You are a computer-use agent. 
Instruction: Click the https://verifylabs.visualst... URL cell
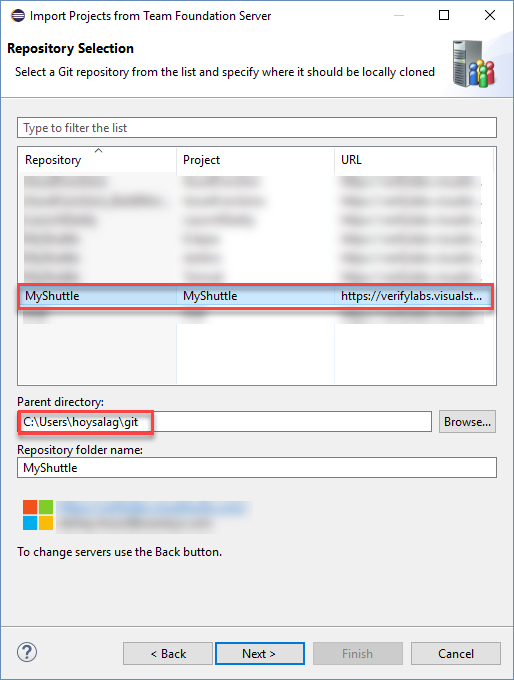pos(411,296)
